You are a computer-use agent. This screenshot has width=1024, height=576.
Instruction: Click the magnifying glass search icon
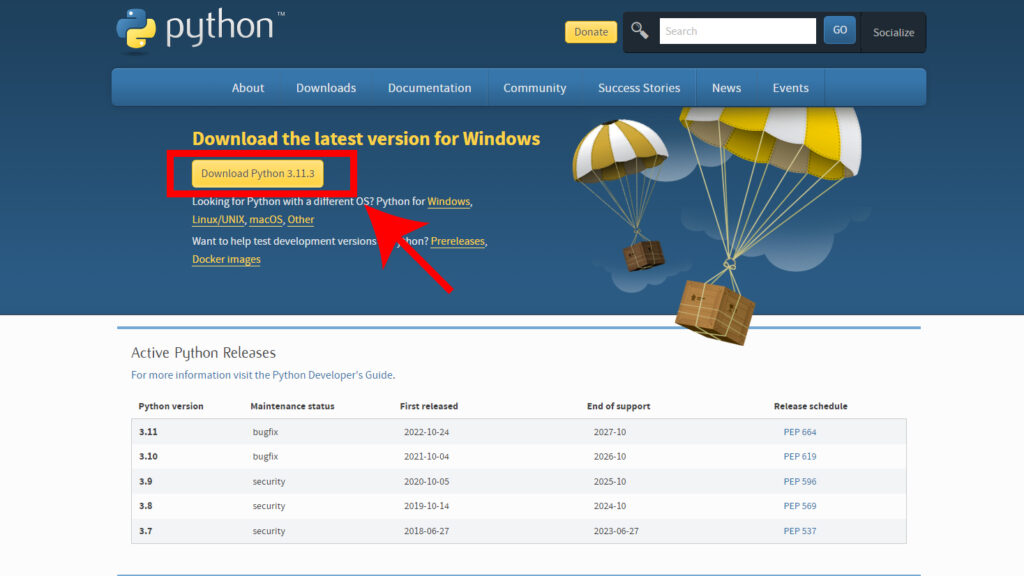[639, 31]
